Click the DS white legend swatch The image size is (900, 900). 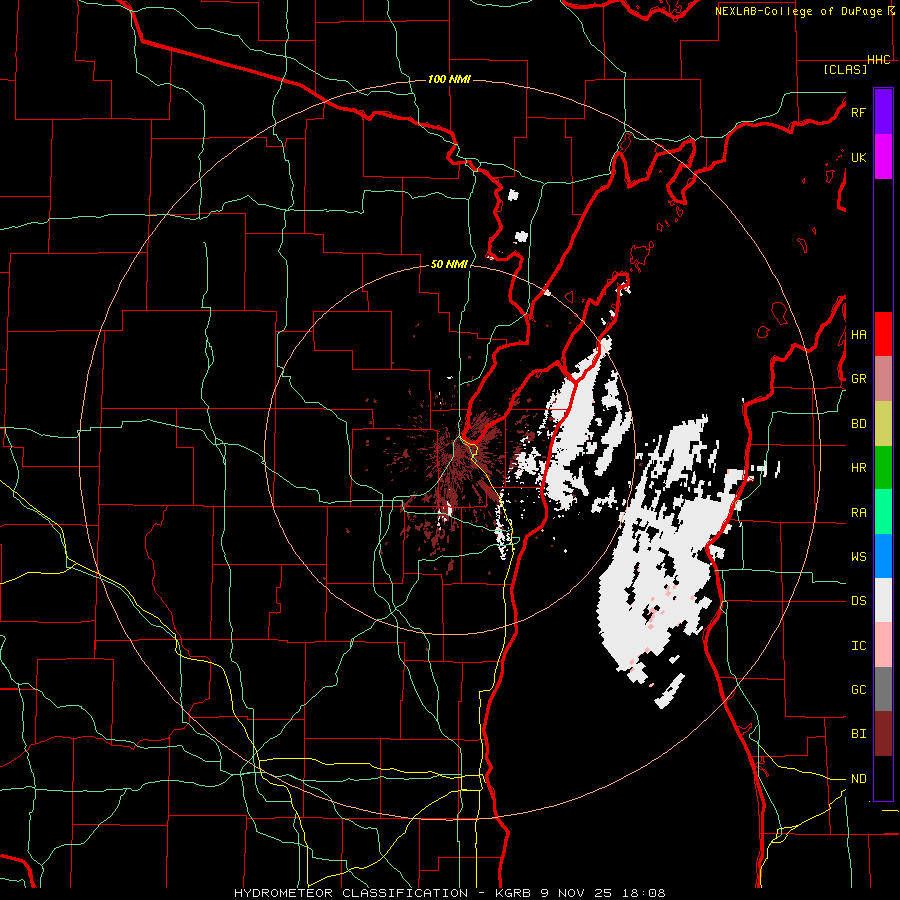click(x=883, y=600)
